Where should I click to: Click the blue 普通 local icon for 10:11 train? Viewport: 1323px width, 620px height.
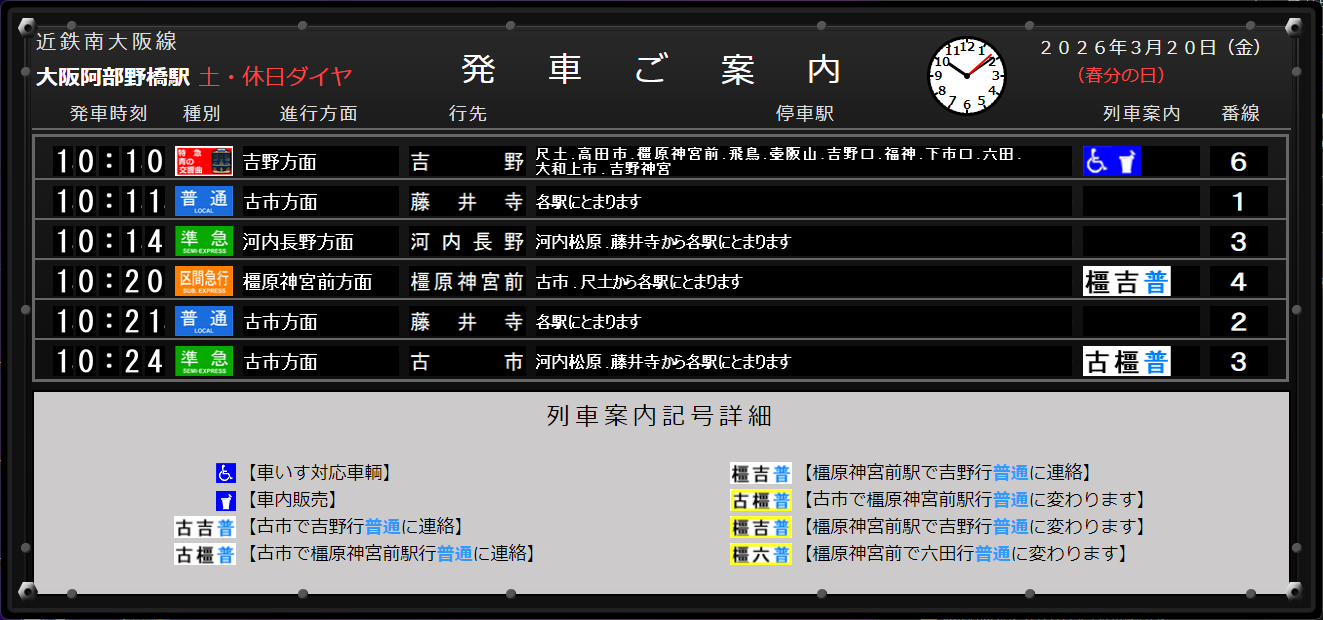tap(205, 200)
